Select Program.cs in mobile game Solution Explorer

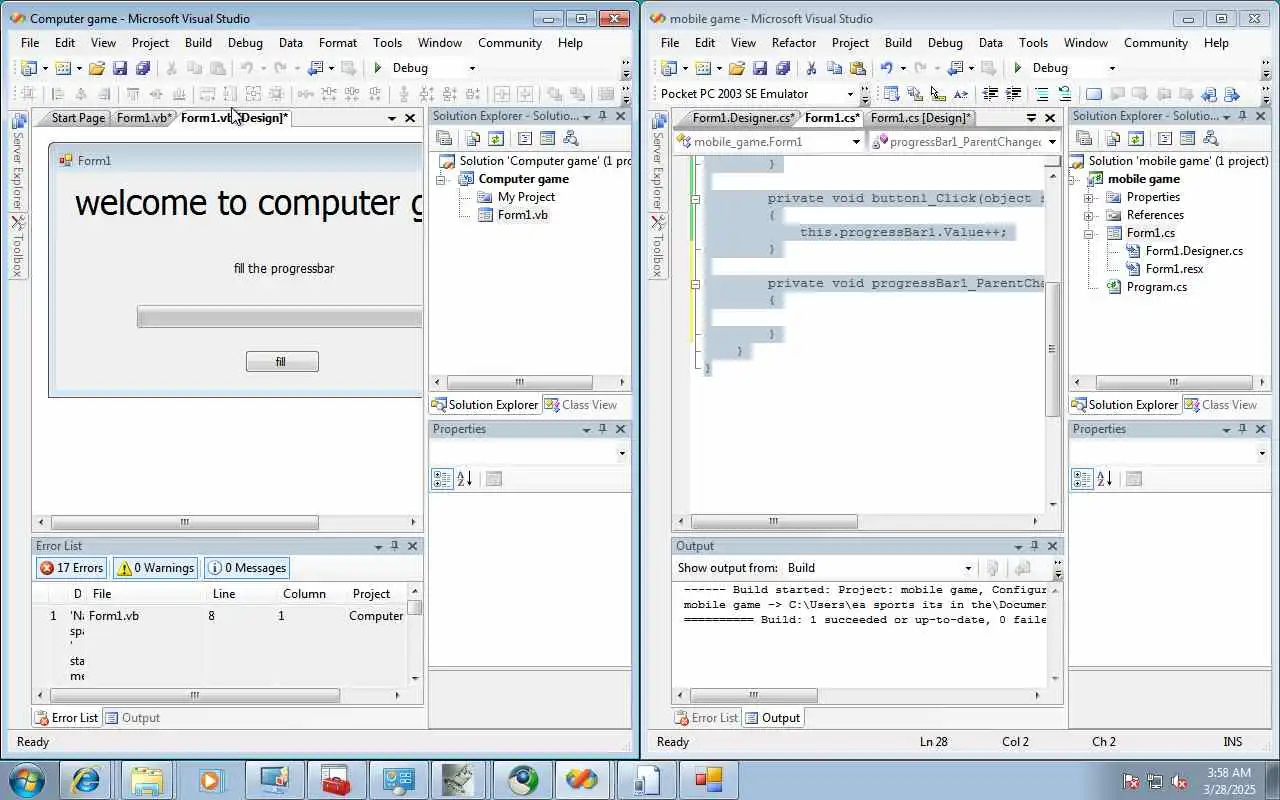(1156, 287)
